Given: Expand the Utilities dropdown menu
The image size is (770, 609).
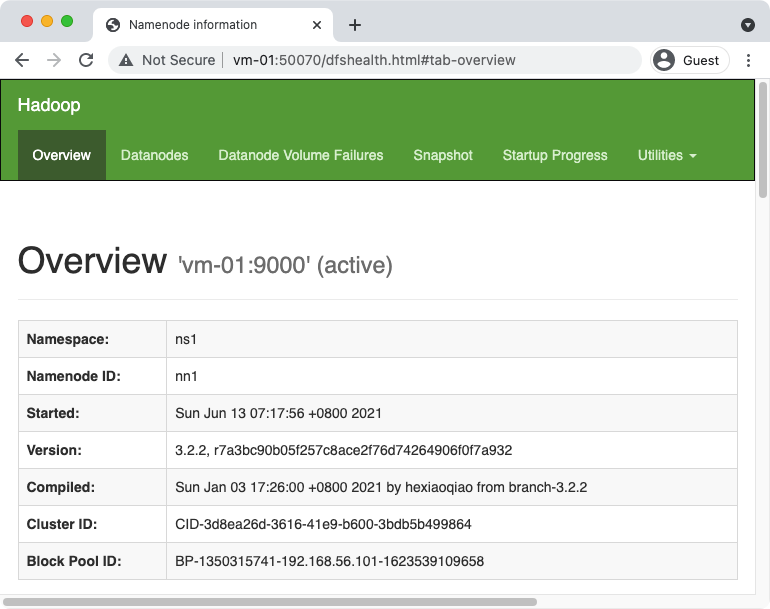Looking at the screenshot, I should [666, 155].
